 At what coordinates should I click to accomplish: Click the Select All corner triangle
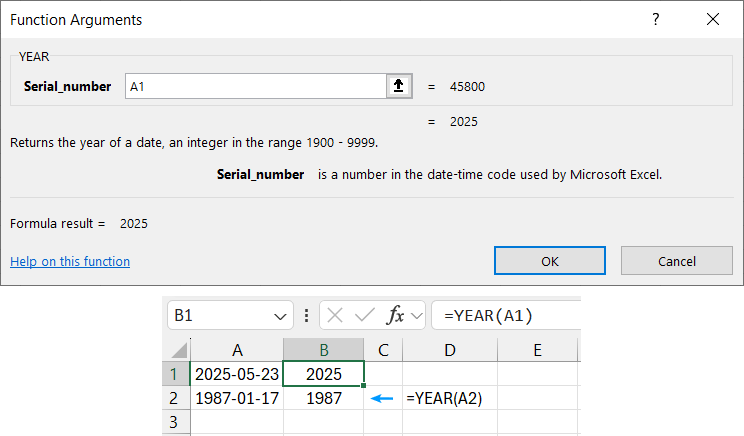pos(179,350)
